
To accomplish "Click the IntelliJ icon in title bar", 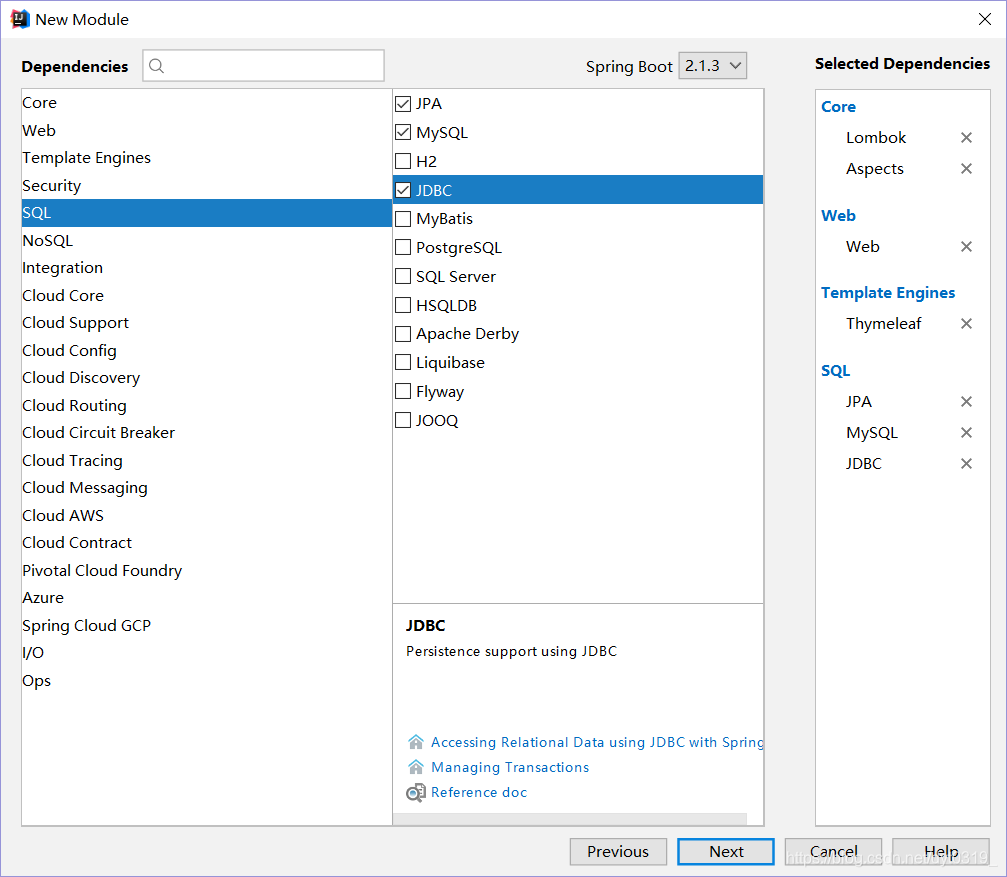I will [20, 19].
